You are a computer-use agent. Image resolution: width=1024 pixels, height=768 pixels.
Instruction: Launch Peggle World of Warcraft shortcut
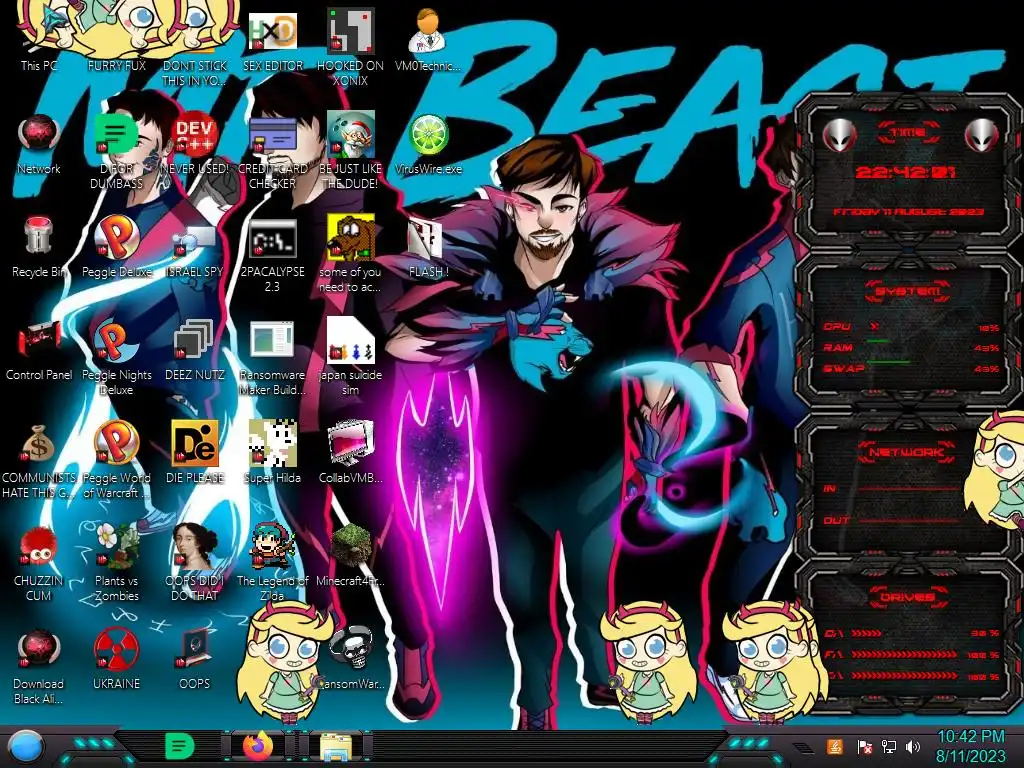point(117,460)
